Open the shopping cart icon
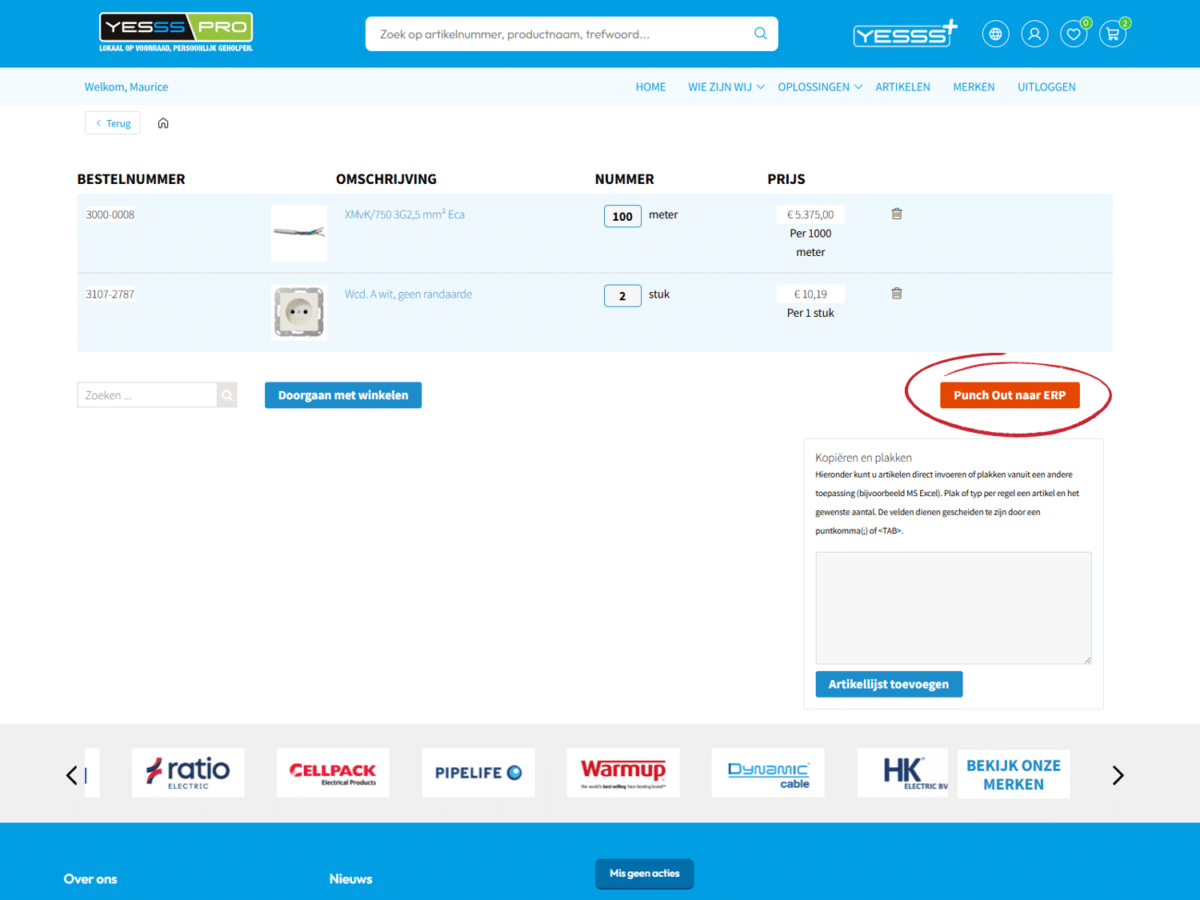Screen dimensions: 1200x900 [x=1113, y=34]
